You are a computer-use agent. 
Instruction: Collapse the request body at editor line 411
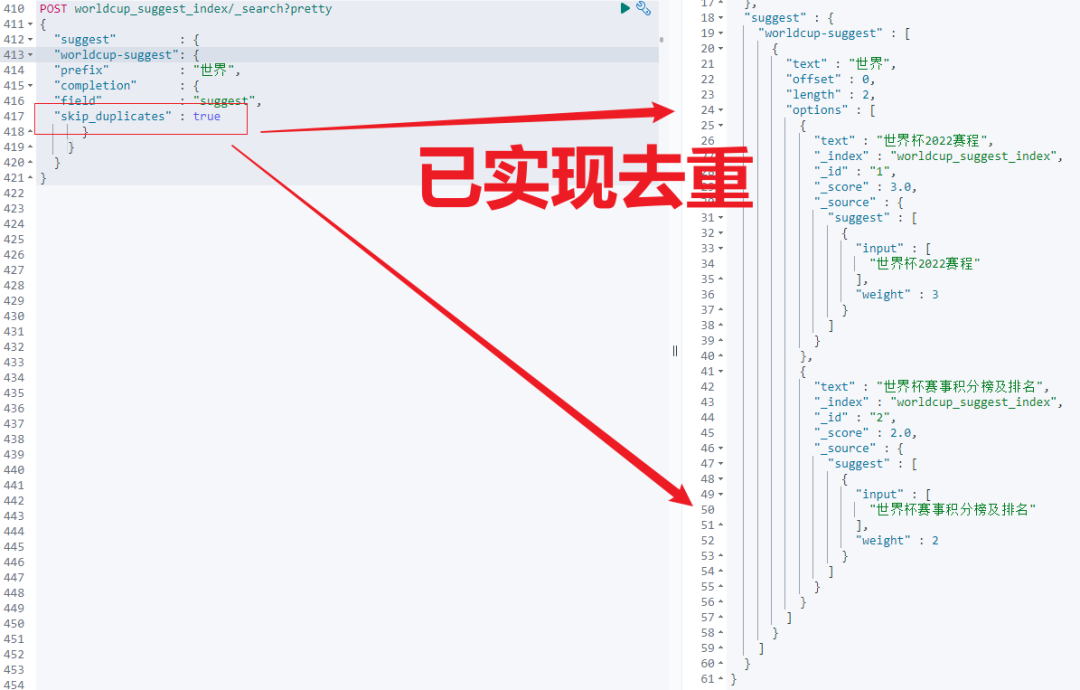(x=30, y=24)
